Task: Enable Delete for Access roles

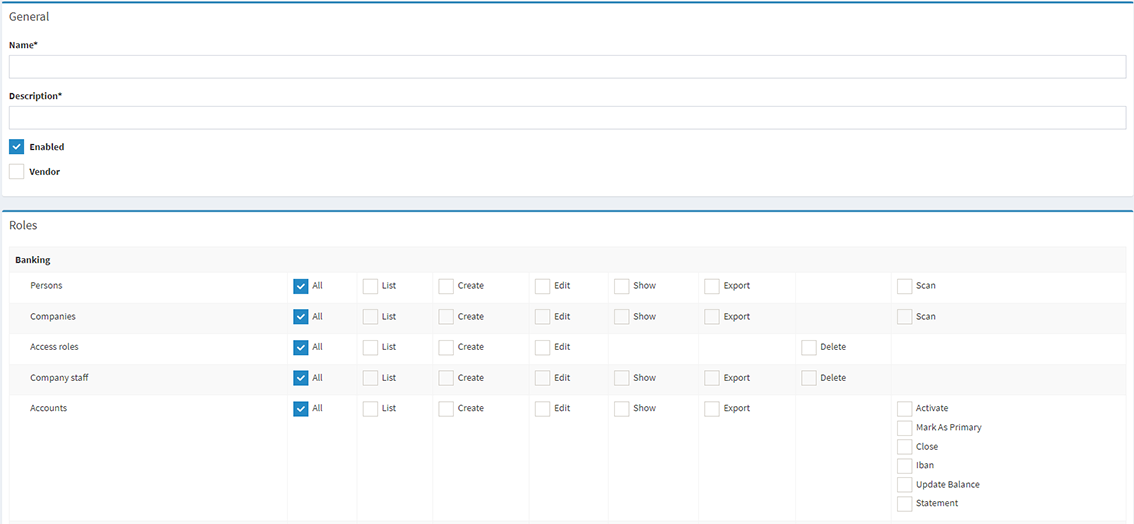Action: coord(809,348)
